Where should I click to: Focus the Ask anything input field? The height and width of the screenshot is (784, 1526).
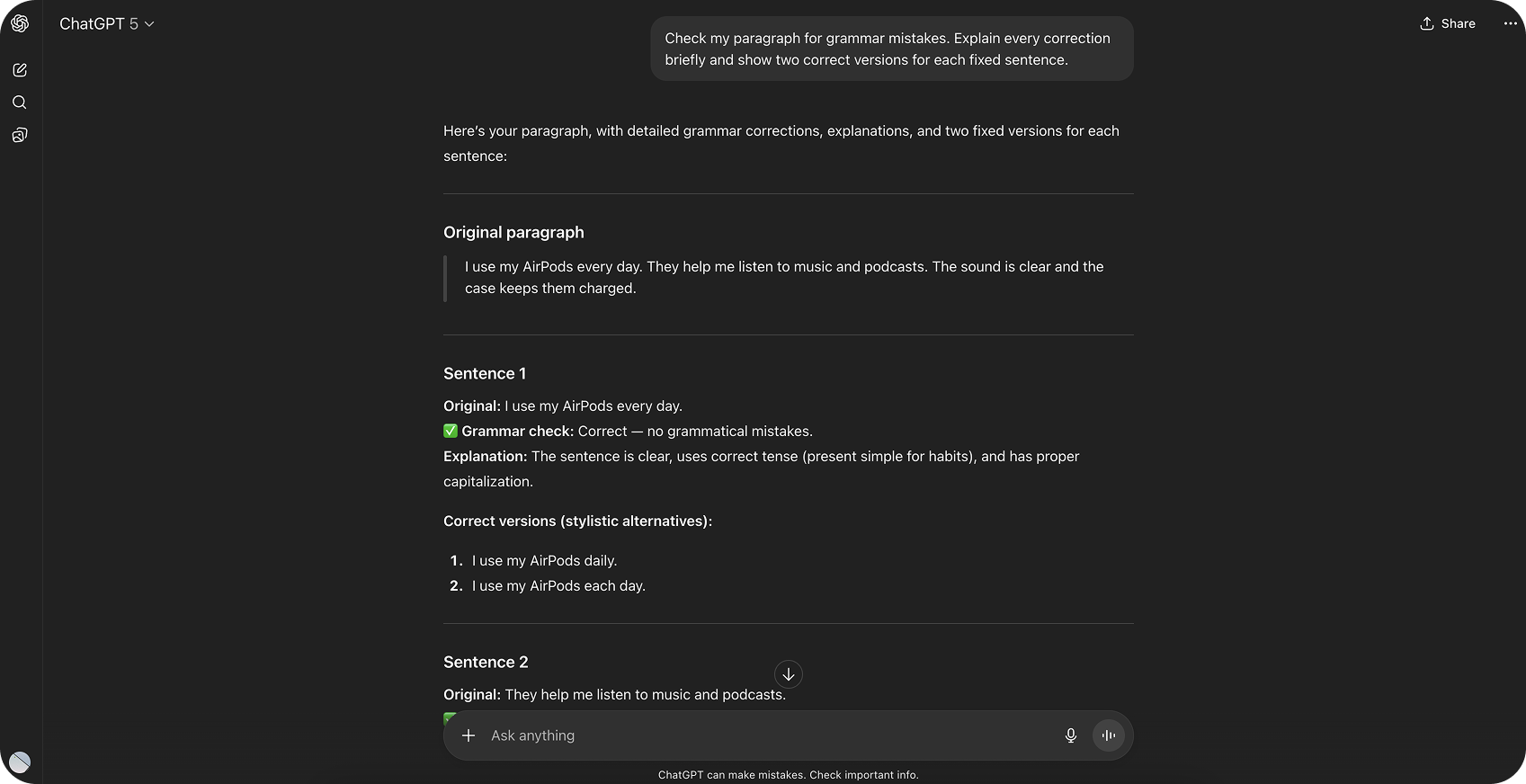pos(764,735)
